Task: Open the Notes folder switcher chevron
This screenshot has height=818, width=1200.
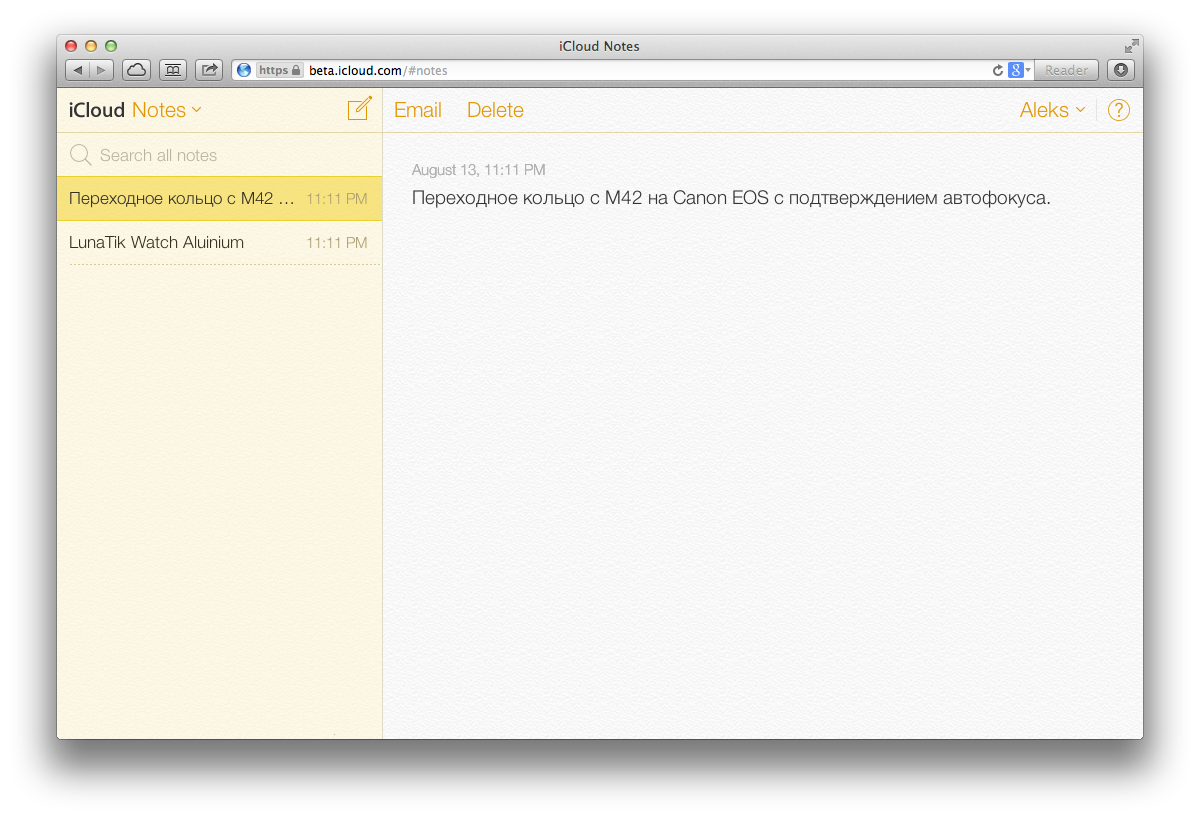Action: click(197, 110)
